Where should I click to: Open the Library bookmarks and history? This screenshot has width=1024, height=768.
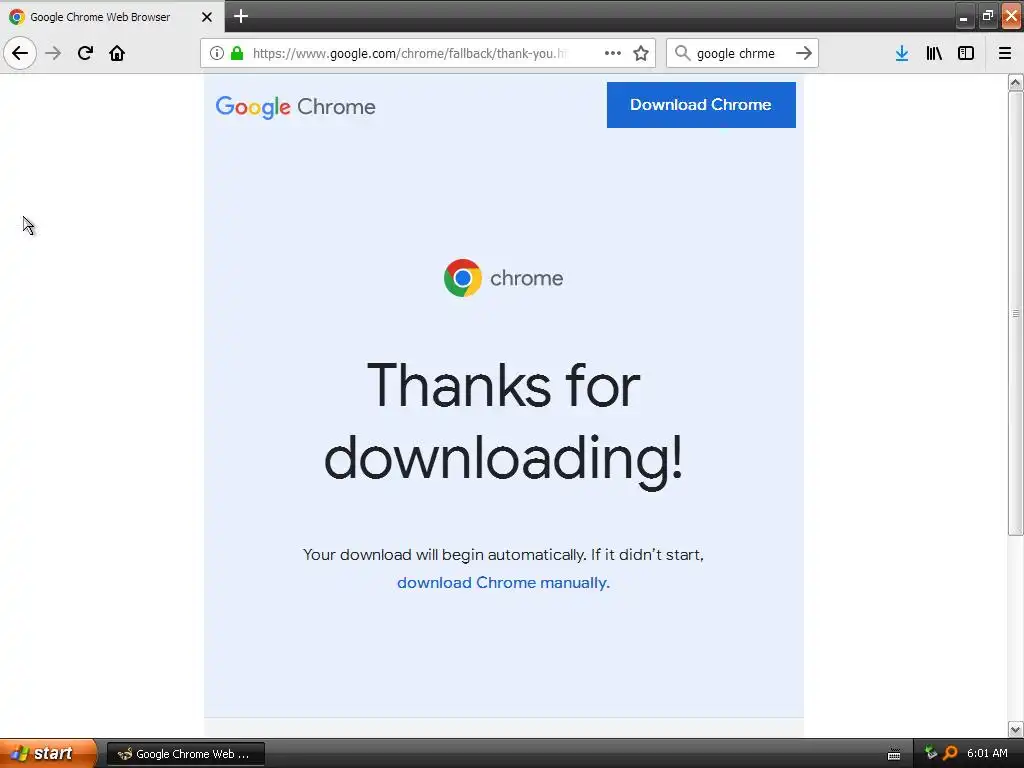pos(934,53)
